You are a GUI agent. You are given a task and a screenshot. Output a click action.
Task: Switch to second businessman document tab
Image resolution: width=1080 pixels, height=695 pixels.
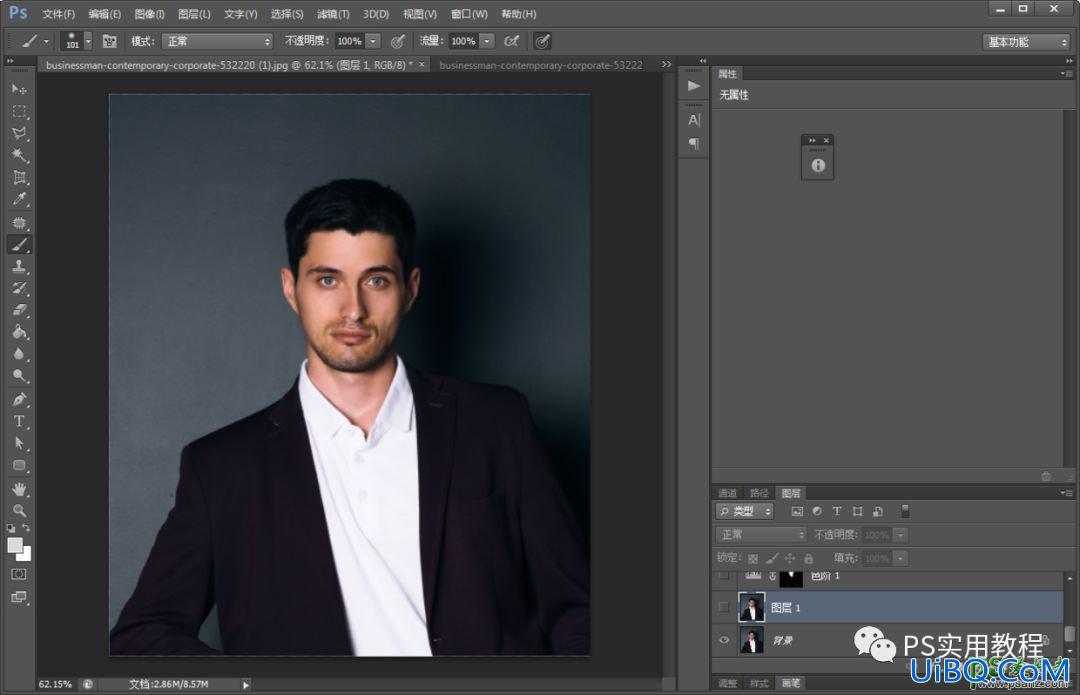click(x=541, y=65)
